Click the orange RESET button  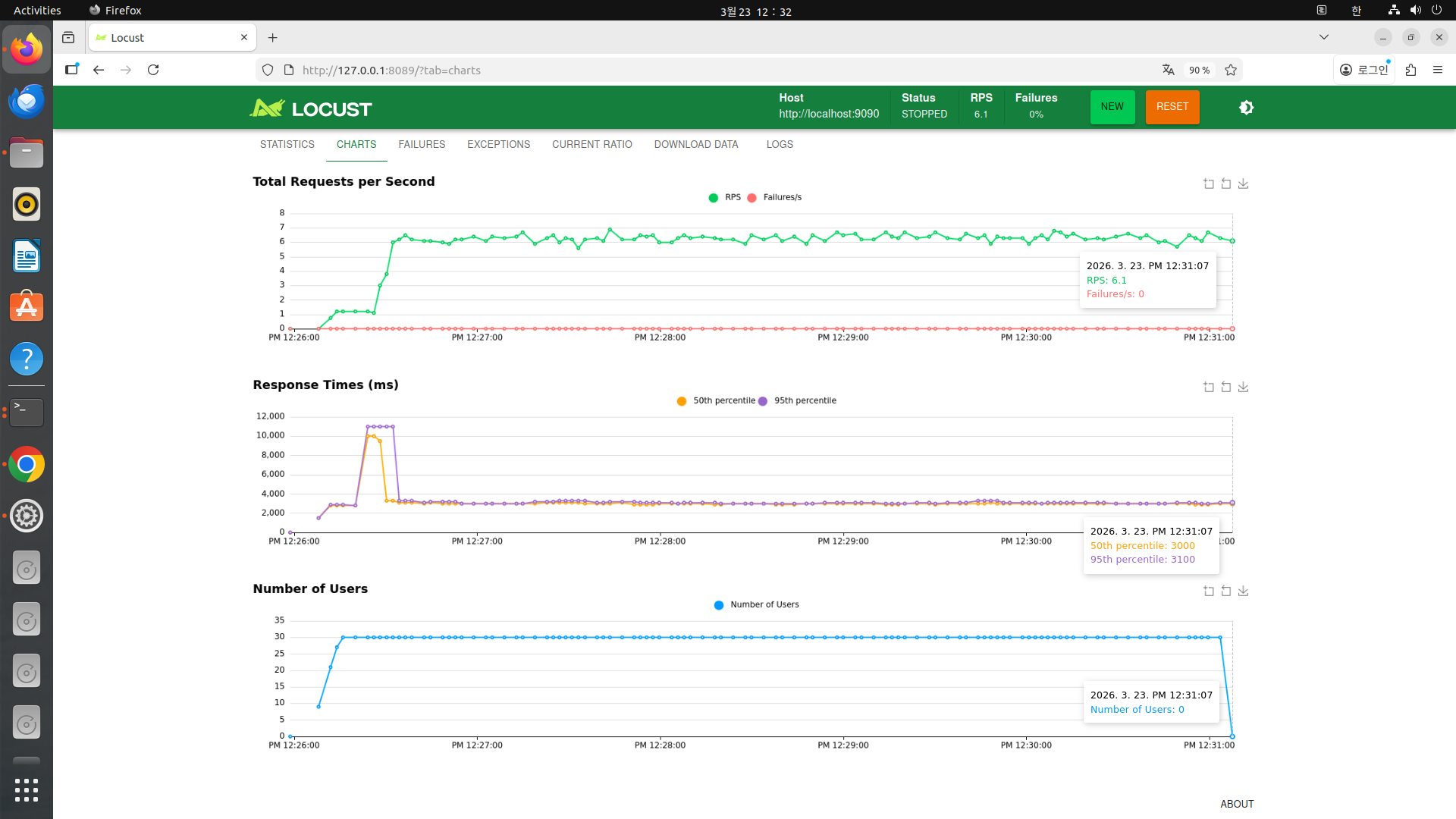point(1172,107)
